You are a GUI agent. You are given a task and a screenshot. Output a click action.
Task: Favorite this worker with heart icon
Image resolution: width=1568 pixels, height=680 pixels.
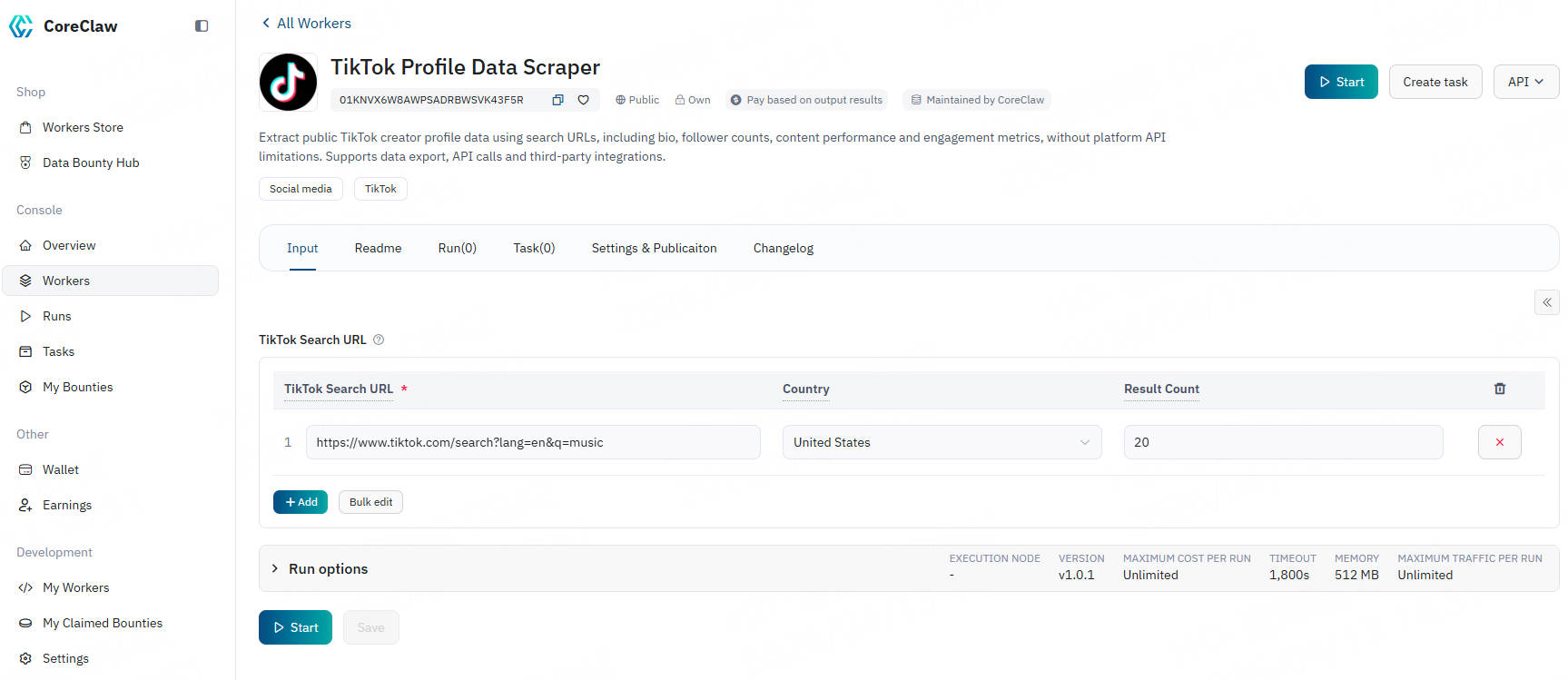[584, 100]
